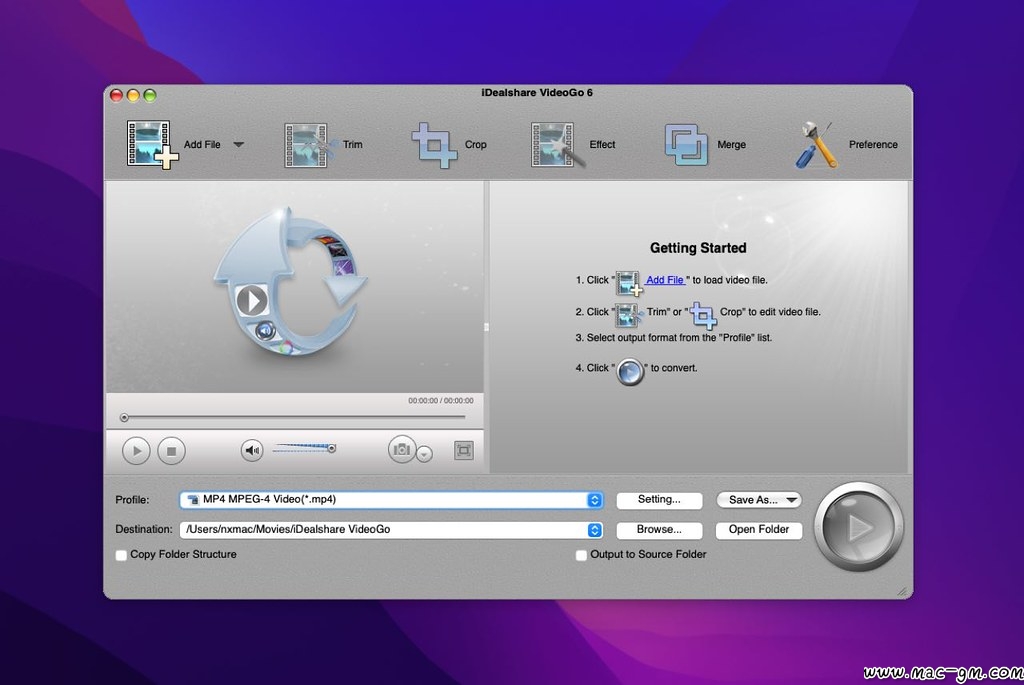Take a snapshot with the camera icon
1024x685 pixels.
[x=402, y=449]
